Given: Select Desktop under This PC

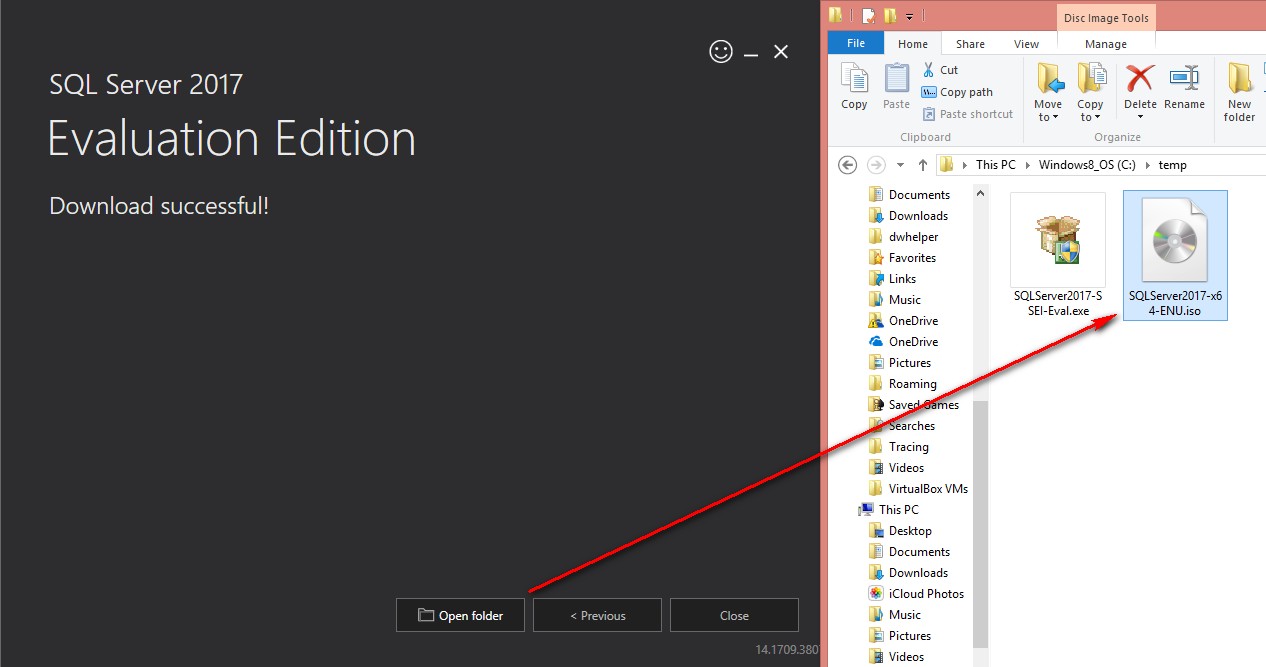Looking at the screenshot, I should click(900, 531).
